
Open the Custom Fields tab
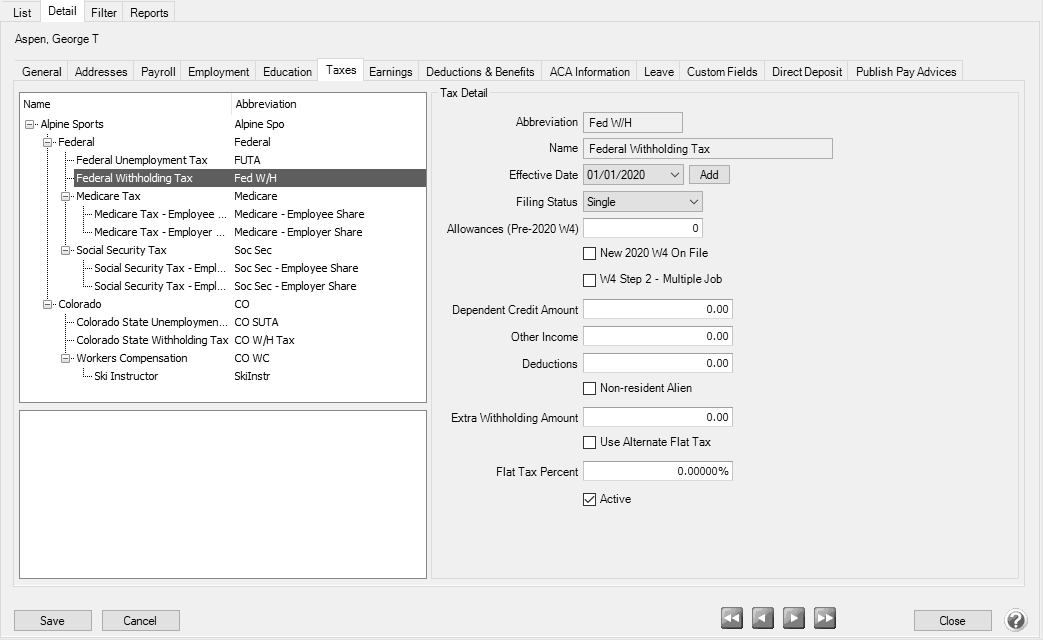click(722, 72)
